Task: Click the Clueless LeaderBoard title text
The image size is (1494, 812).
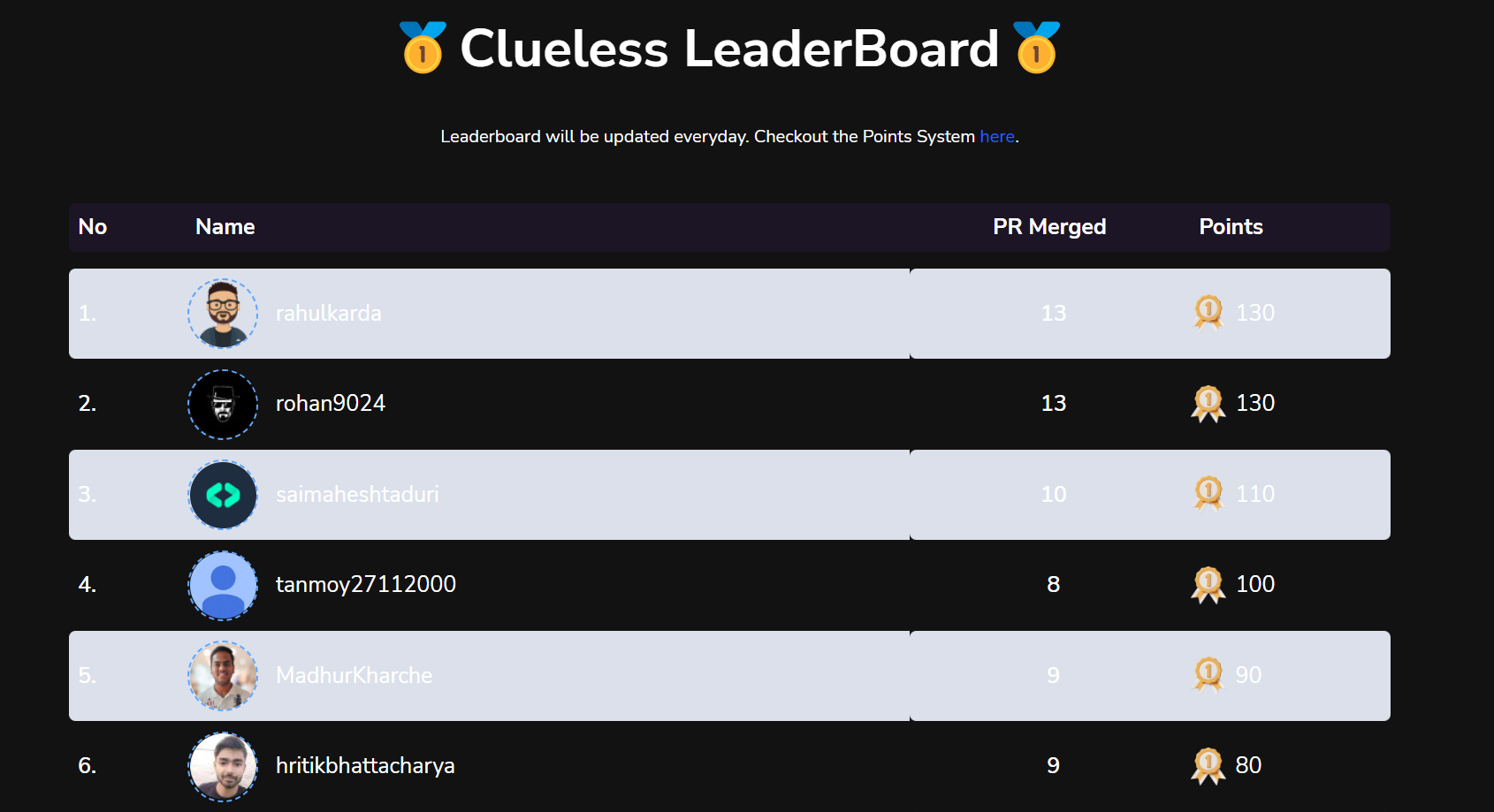Action: coord(728,50)
